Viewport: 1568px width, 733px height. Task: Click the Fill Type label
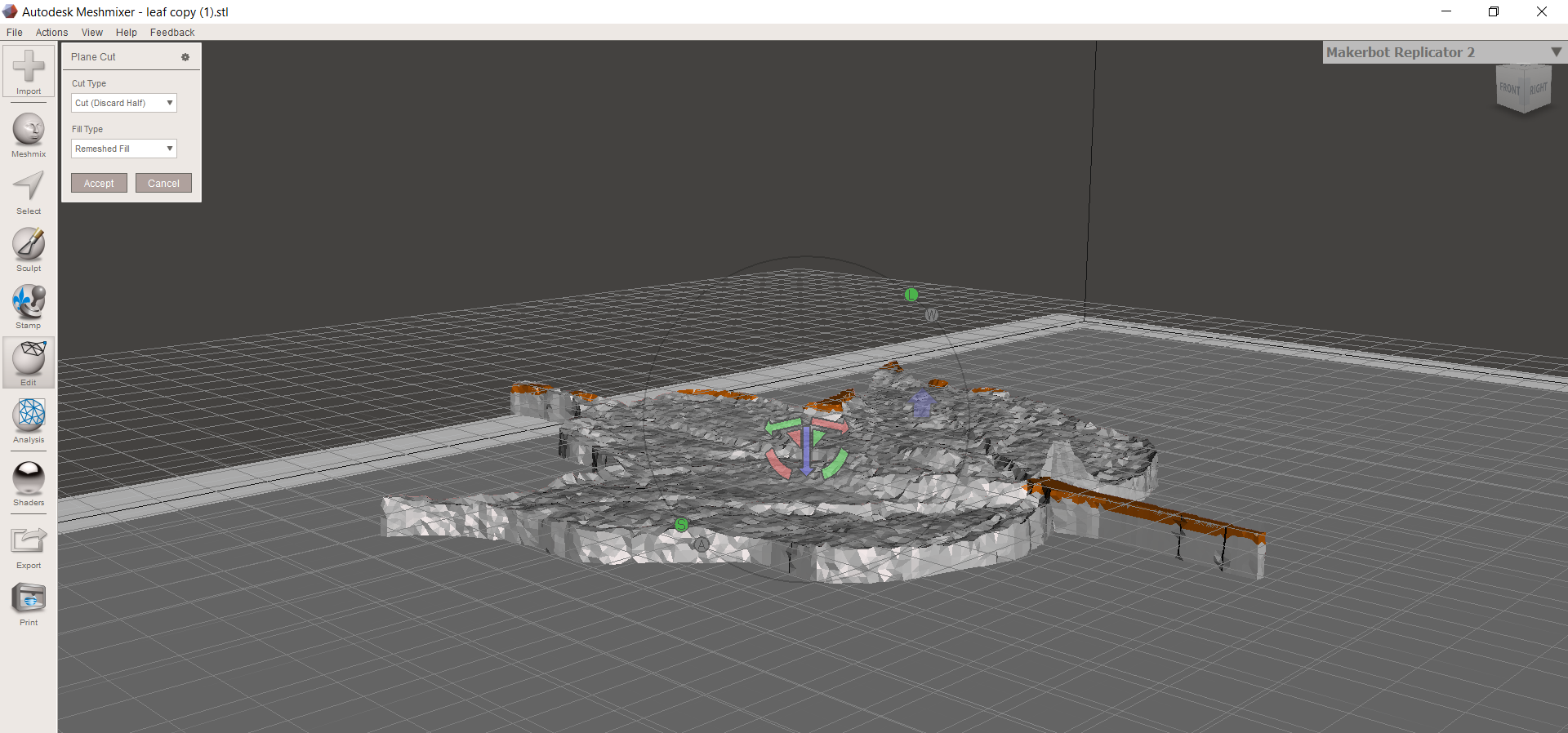87,129
